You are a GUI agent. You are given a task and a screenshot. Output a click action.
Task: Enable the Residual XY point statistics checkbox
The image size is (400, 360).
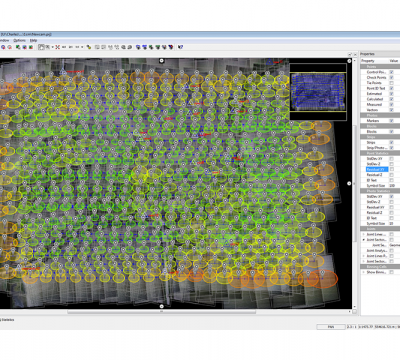[x=392, y=169]
